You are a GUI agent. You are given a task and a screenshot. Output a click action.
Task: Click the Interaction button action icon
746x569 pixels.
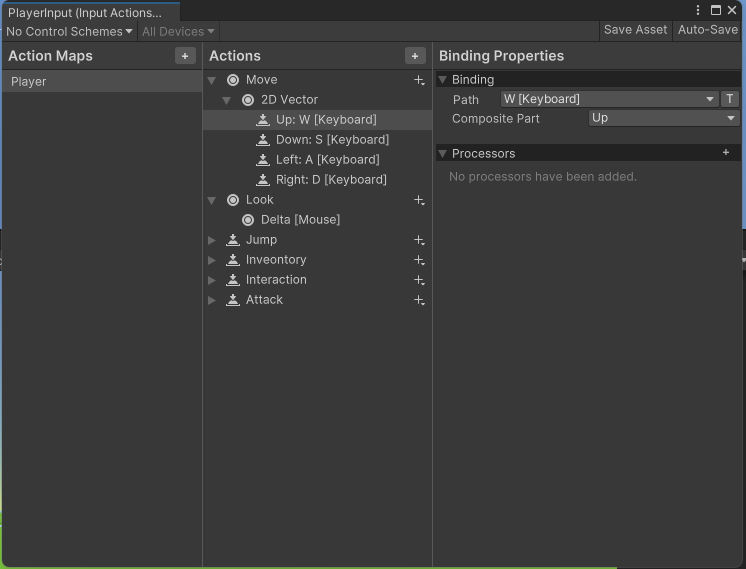coord(233,280)
